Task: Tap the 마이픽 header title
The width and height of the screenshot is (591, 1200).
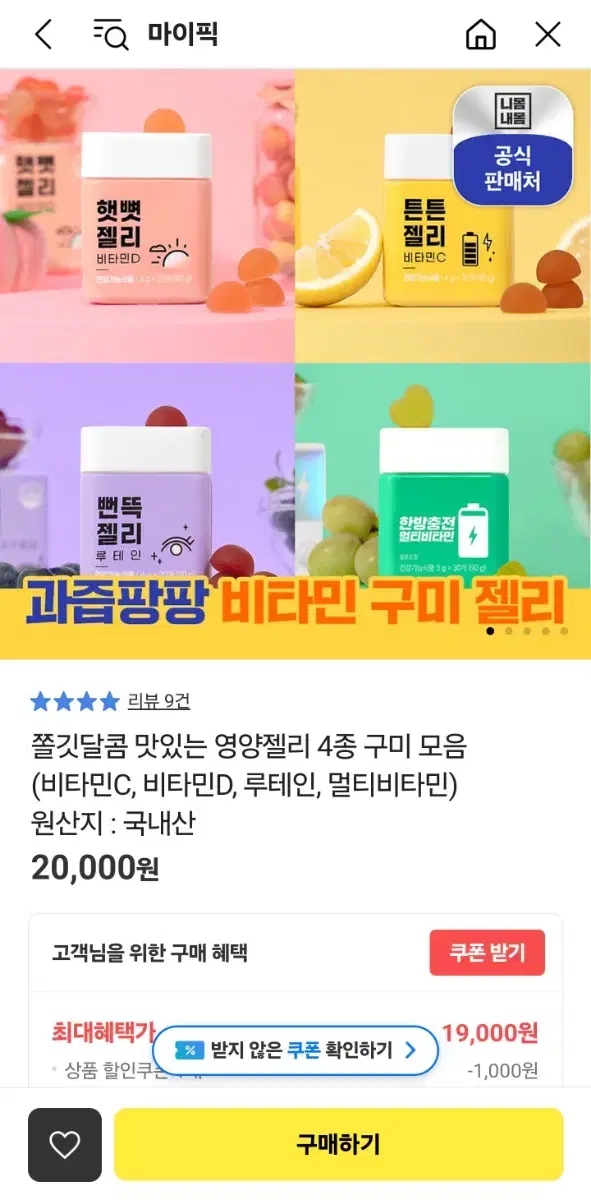Action: 183,35
